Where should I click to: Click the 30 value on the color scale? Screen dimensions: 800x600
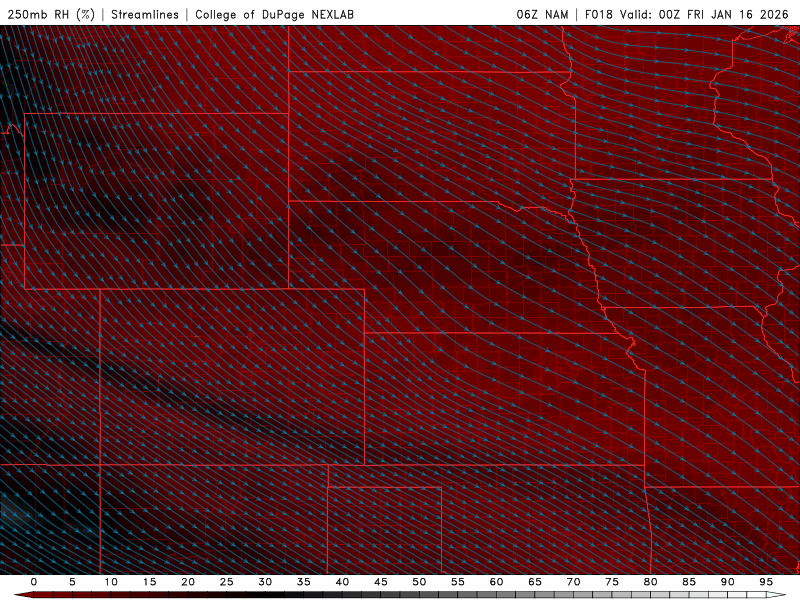(265, 582)
